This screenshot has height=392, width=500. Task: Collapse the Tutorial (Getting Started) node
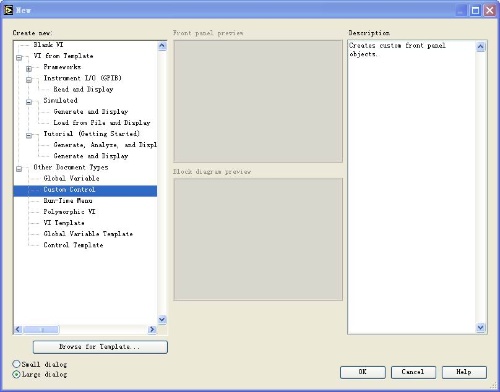[29, 135]
